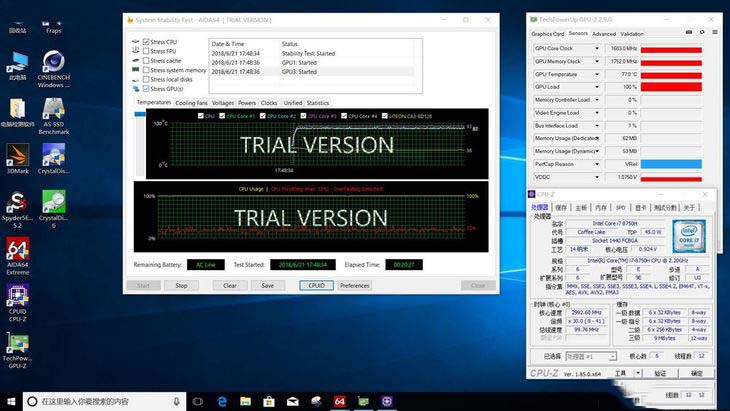Expand the PerfCap Reason sensor dropdown
Viewport: 730px width, 411px height.
(x=597, y=164)
